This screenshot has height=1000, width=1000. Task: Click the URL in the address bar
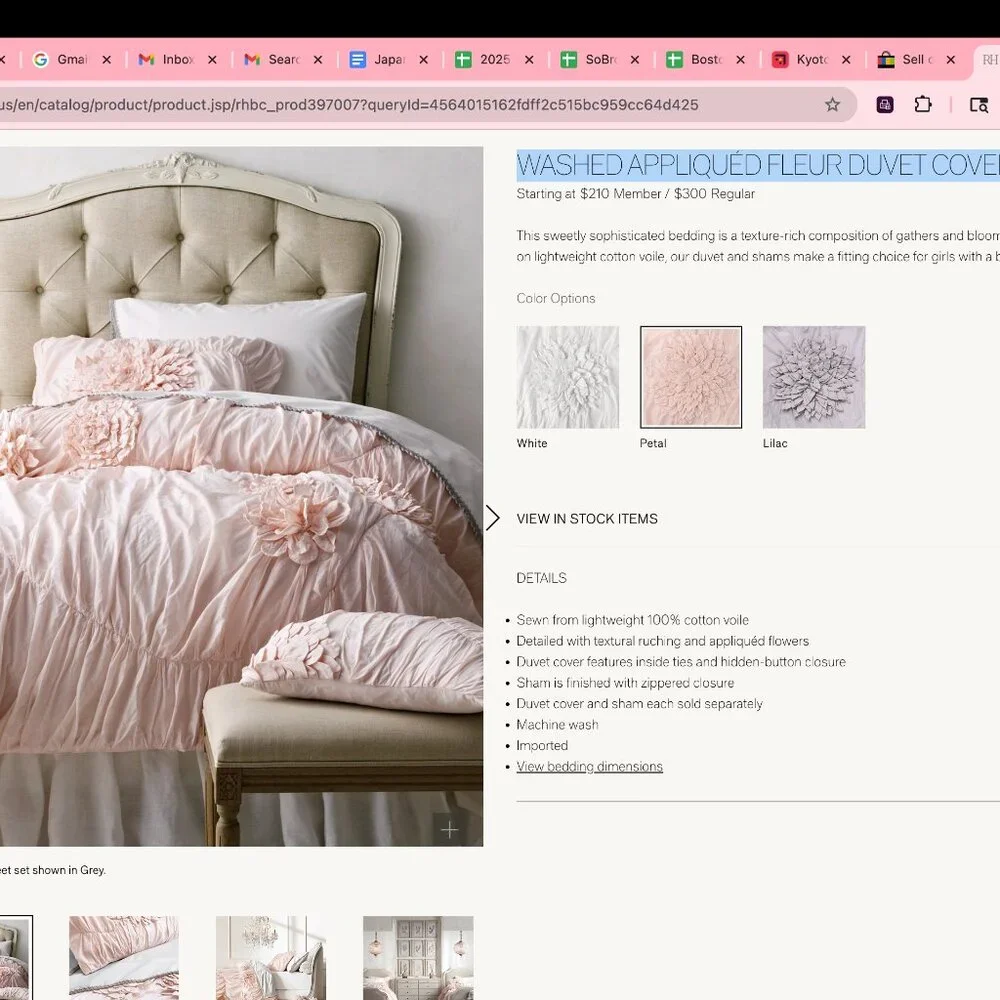349,105
